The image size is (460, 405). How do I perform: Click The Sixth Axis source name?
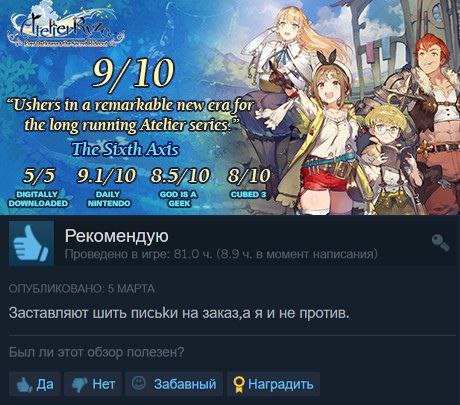coord(125,149)
